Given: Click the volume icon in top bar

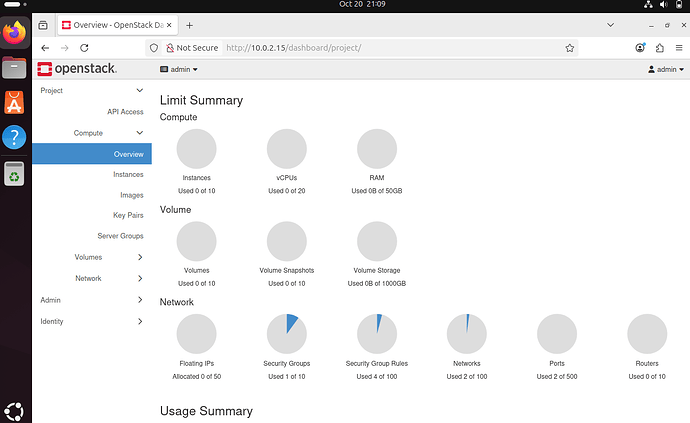Looking at the screenshot, I should point(664,4).
